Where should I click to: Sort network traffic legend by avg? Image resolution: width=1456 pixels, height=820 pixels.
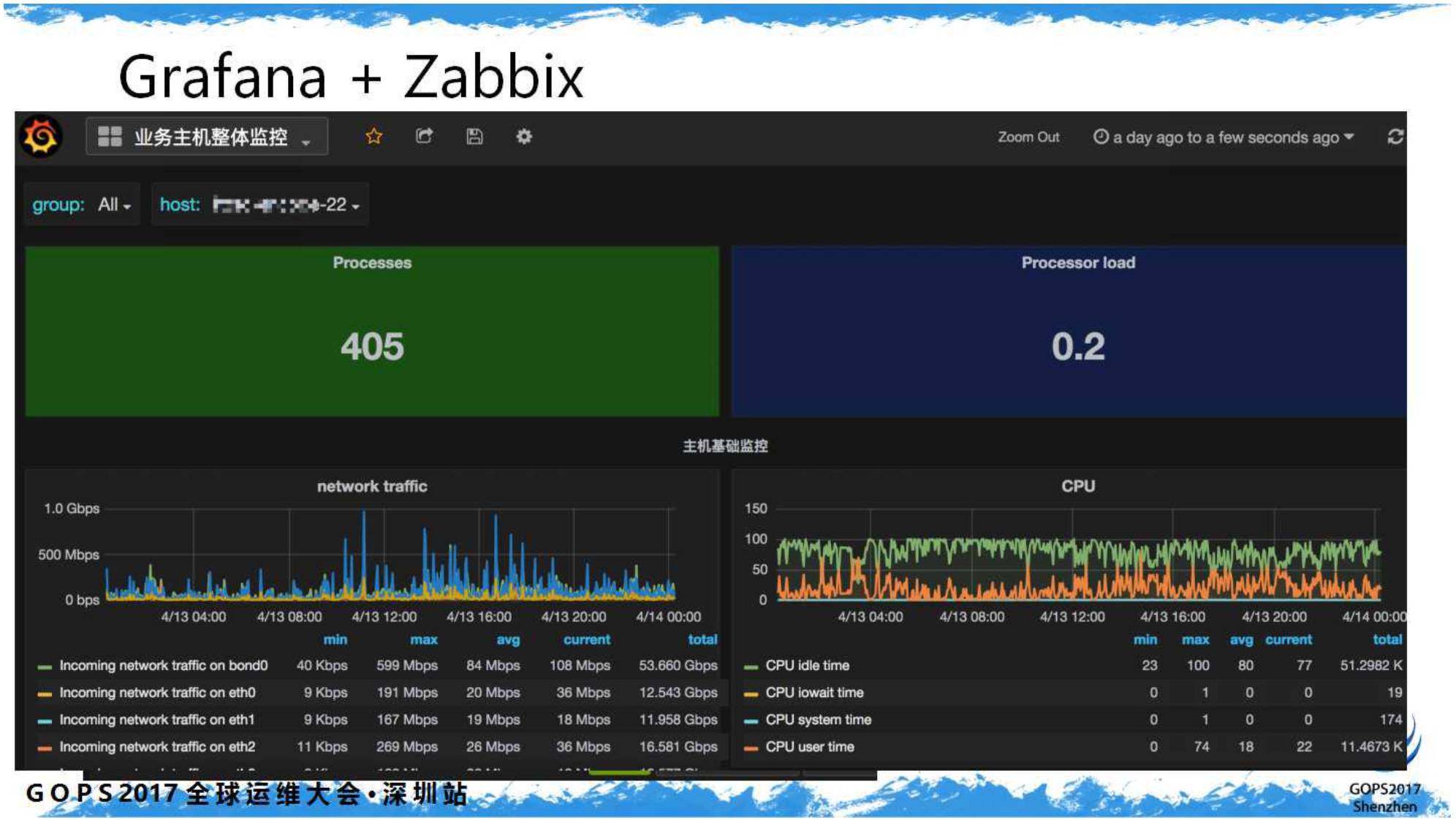click(x=508, y=639)
